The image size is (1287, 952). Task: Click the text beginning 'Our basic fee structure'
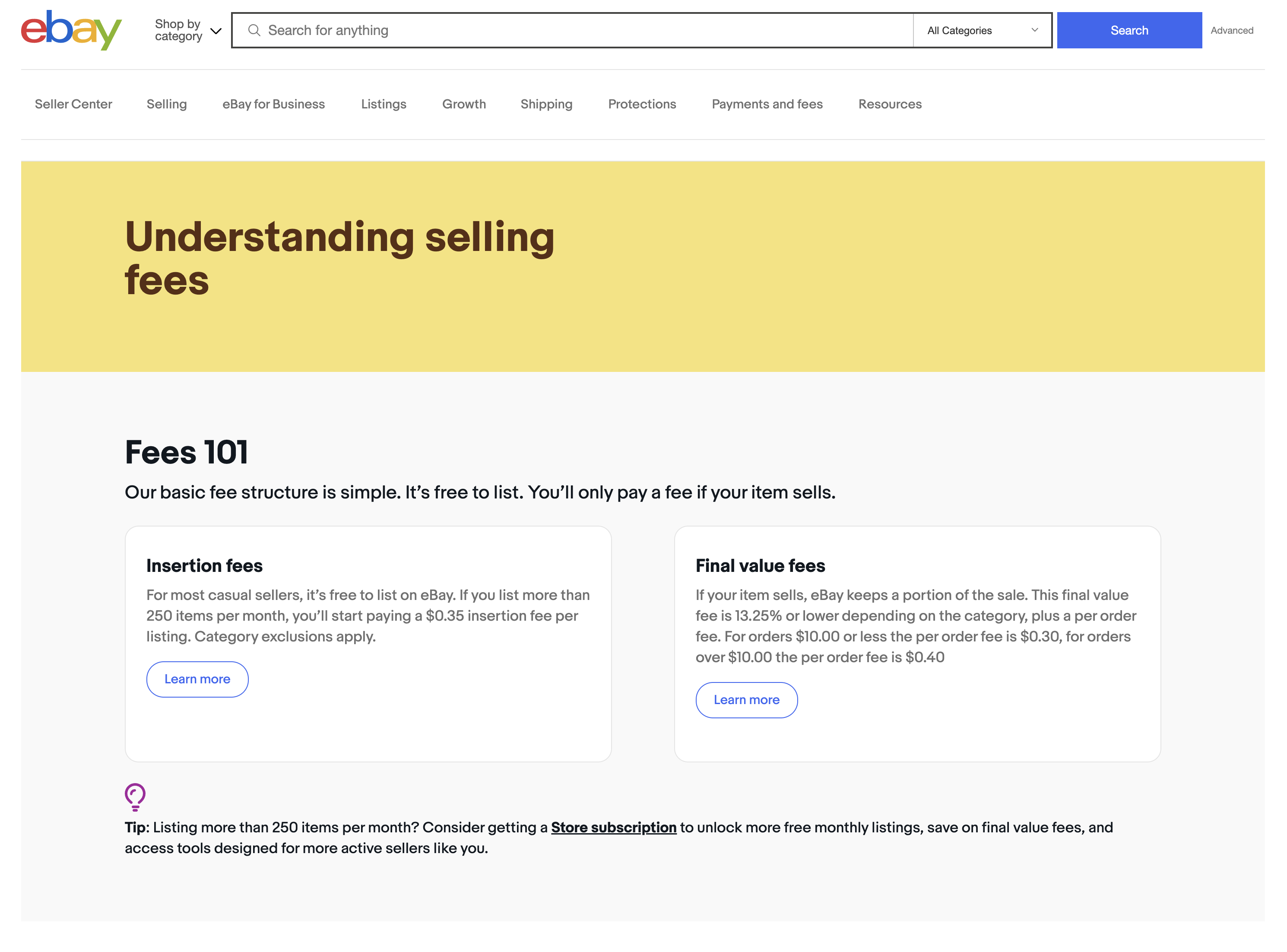click(480, 492)
